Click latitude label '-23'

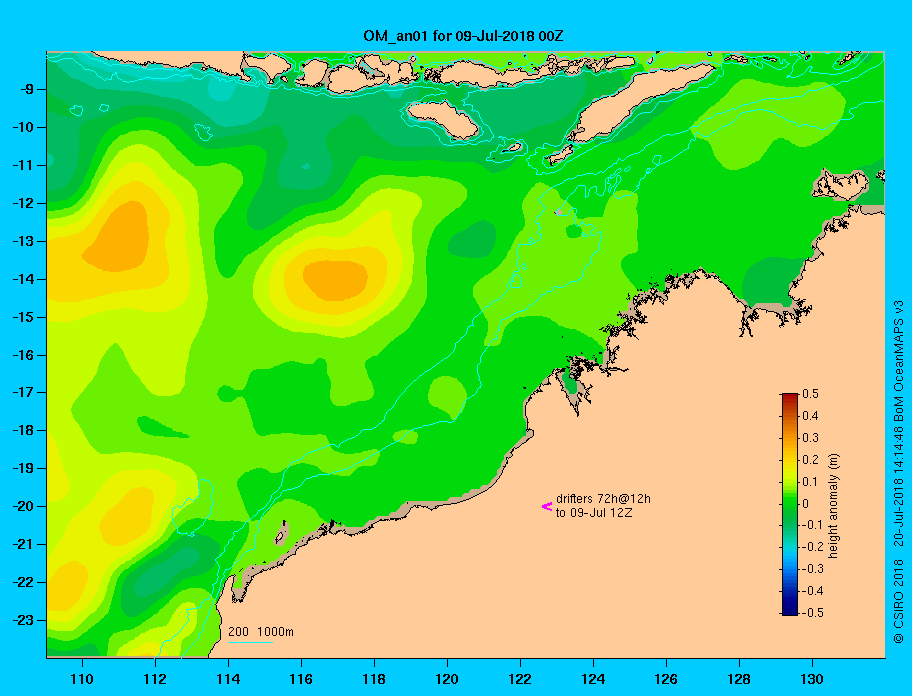click(23, 620)
